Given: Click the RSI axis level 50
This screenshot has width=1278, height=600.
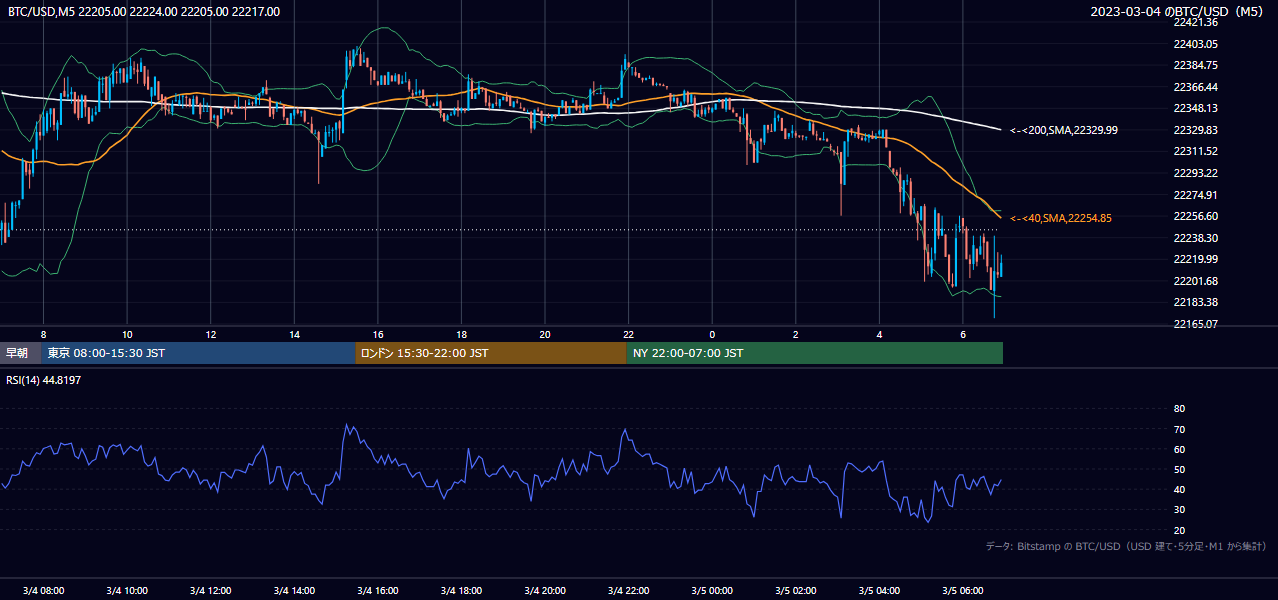Looking at the screenshot, I should 1179,470.
